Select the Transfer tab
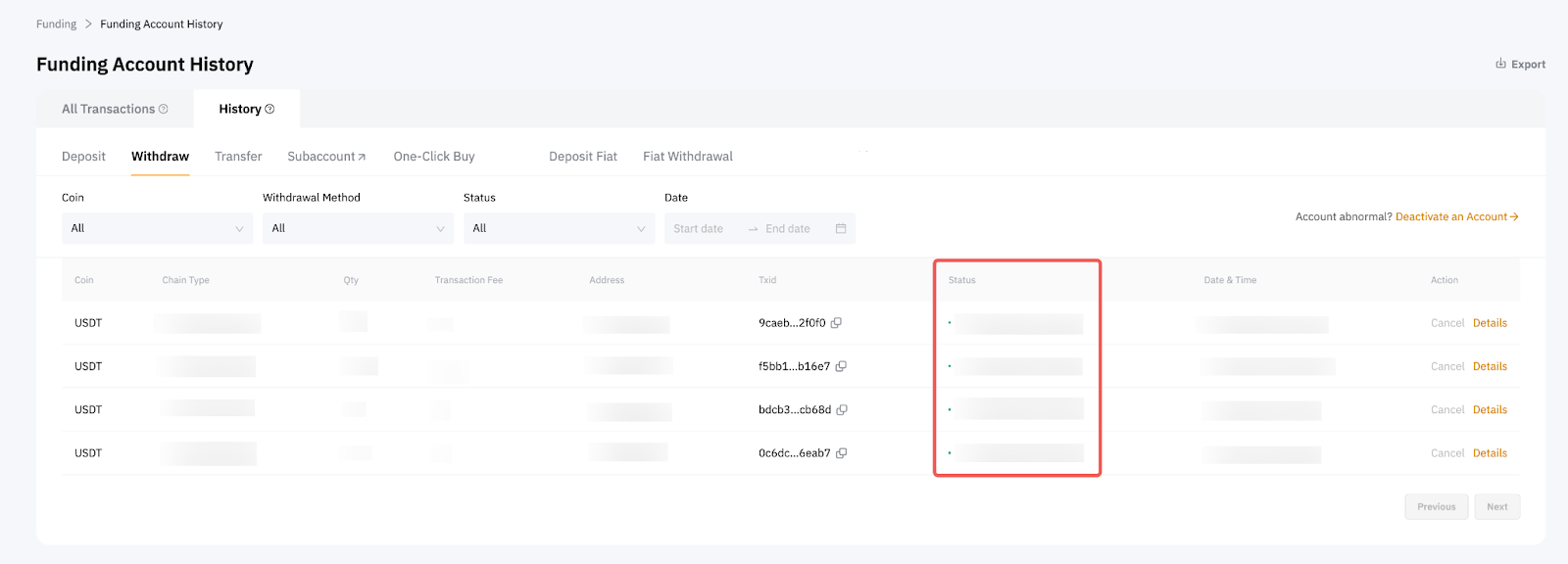 [238, 157]
